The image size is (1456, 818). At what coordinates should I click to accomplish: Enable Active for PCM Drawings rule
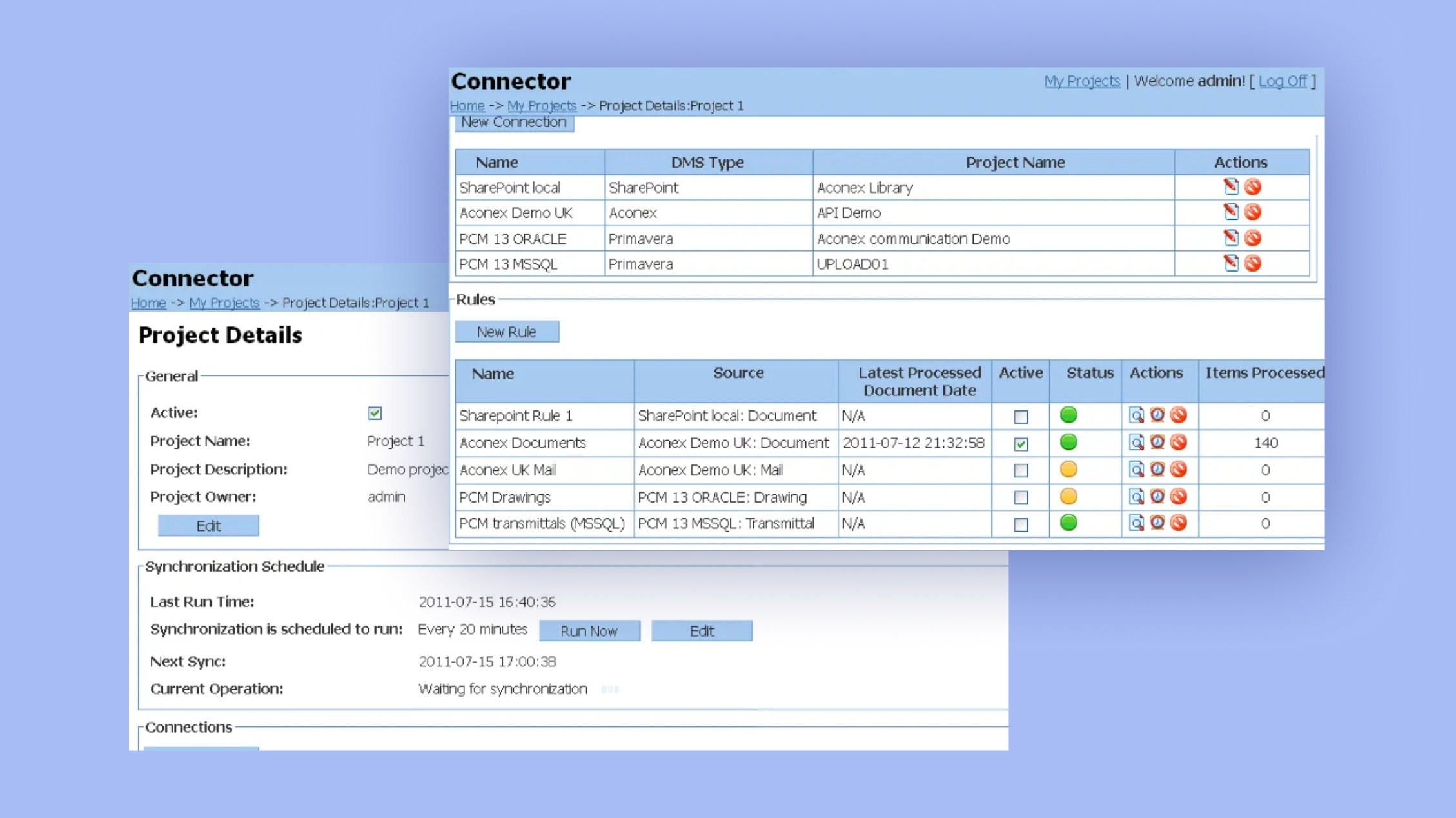pos(1021,498)
